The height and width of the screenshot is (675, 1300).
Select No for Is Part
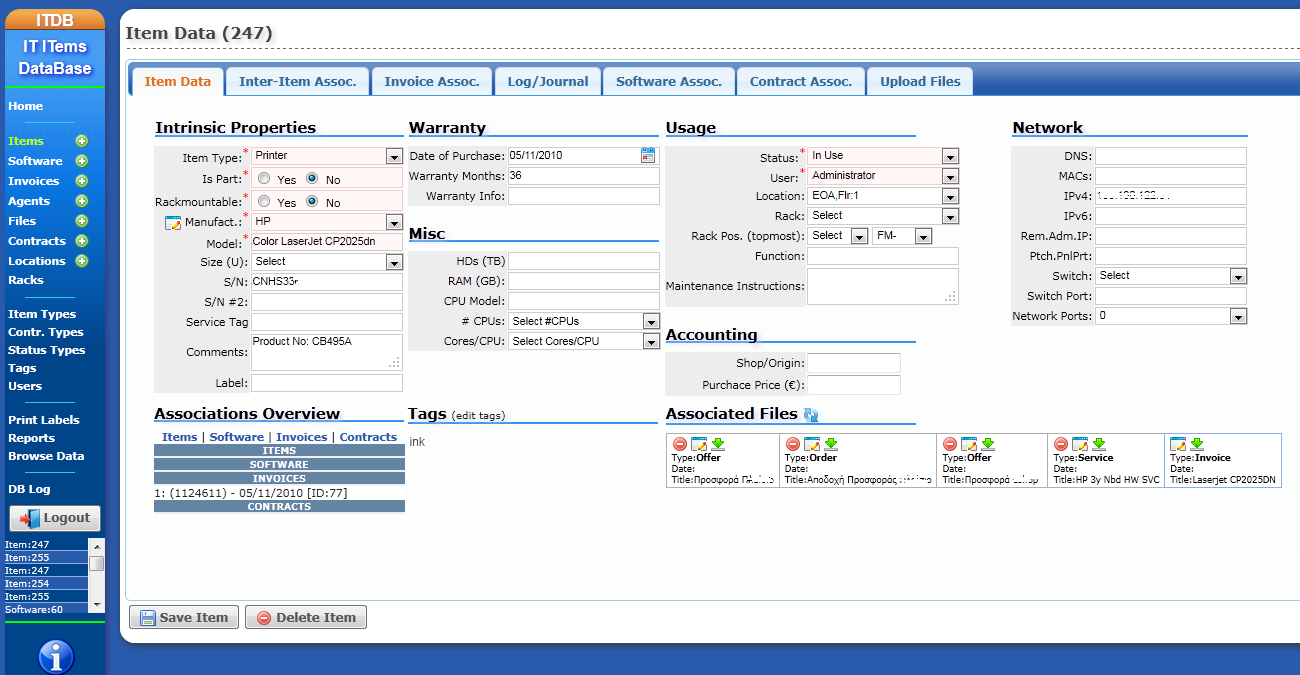pyautogui.click(x=312, y=179)
